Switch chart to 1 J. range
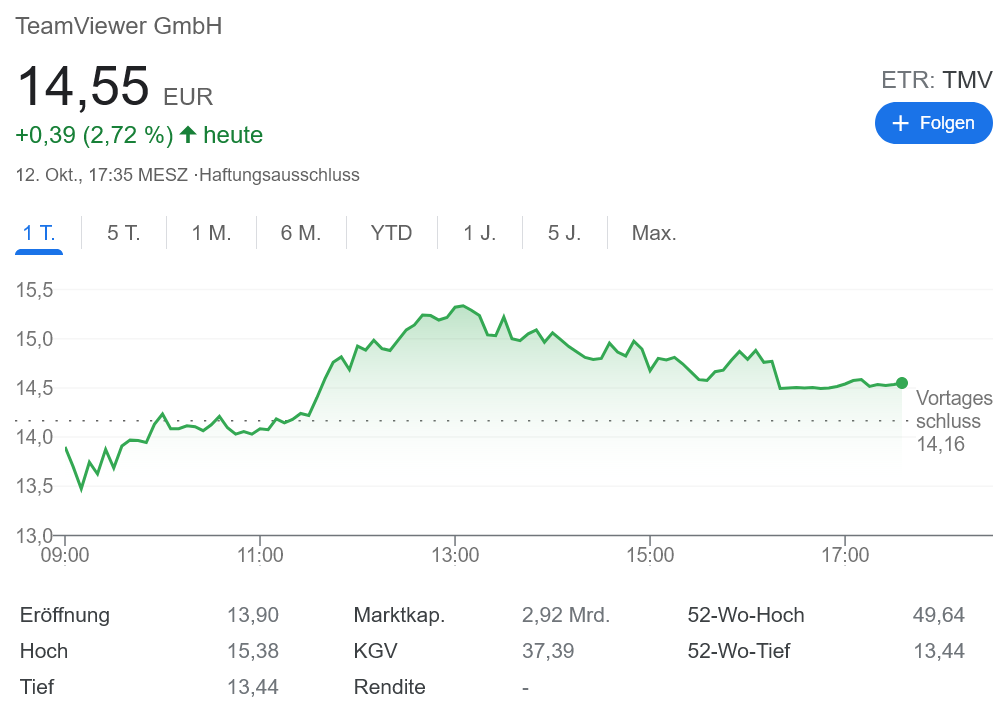 pos(479,233)
